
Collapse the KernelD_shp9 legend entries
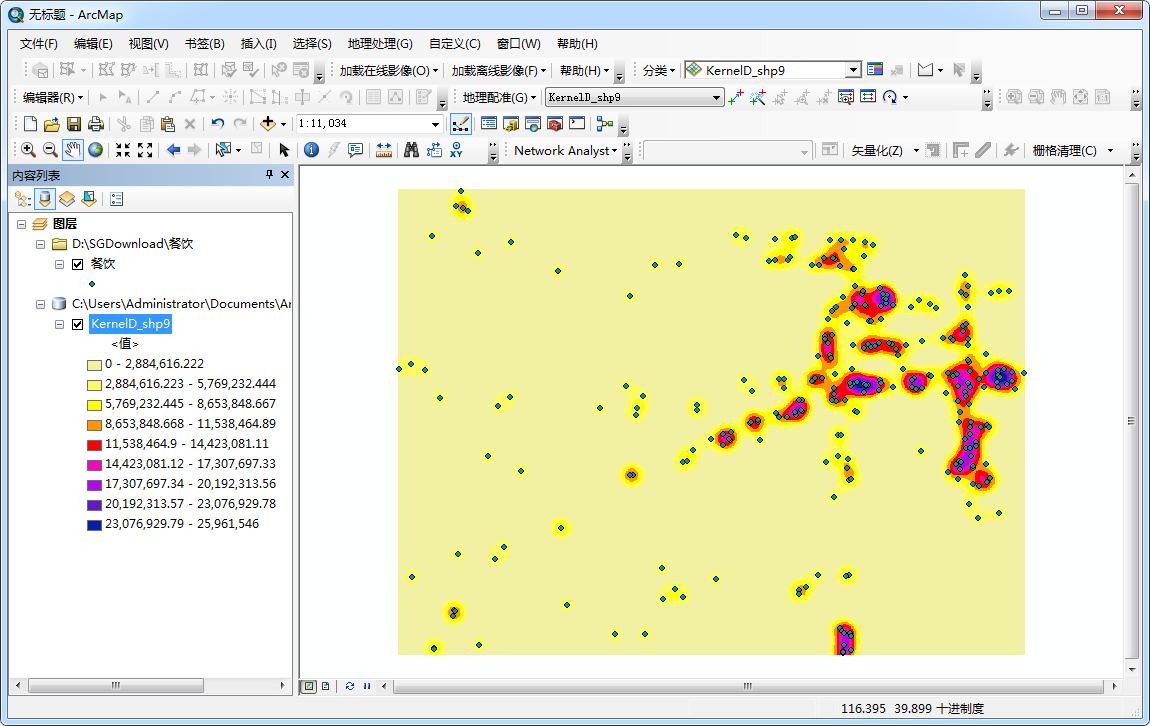pyautogui.click(x=58, y=324)
